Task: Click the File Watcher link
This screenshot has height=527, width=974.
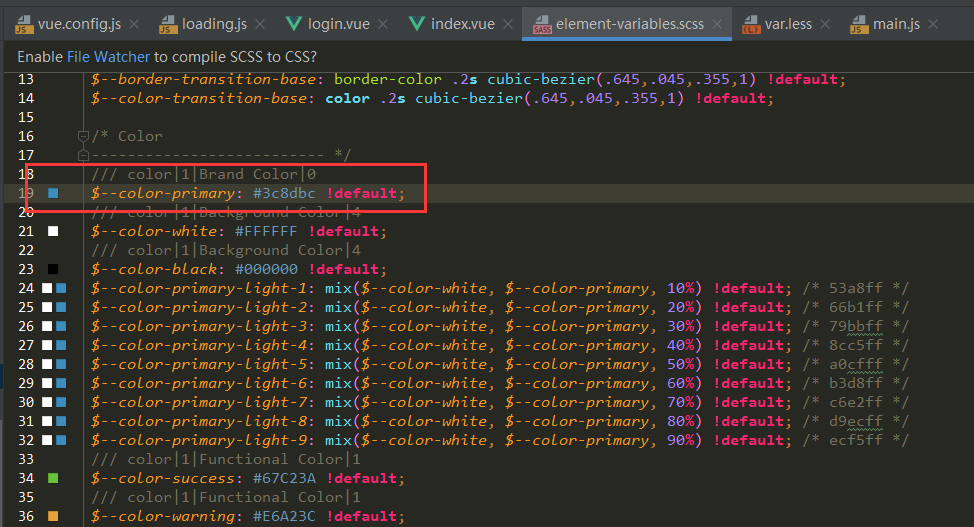Action: [x=108, y=57]
